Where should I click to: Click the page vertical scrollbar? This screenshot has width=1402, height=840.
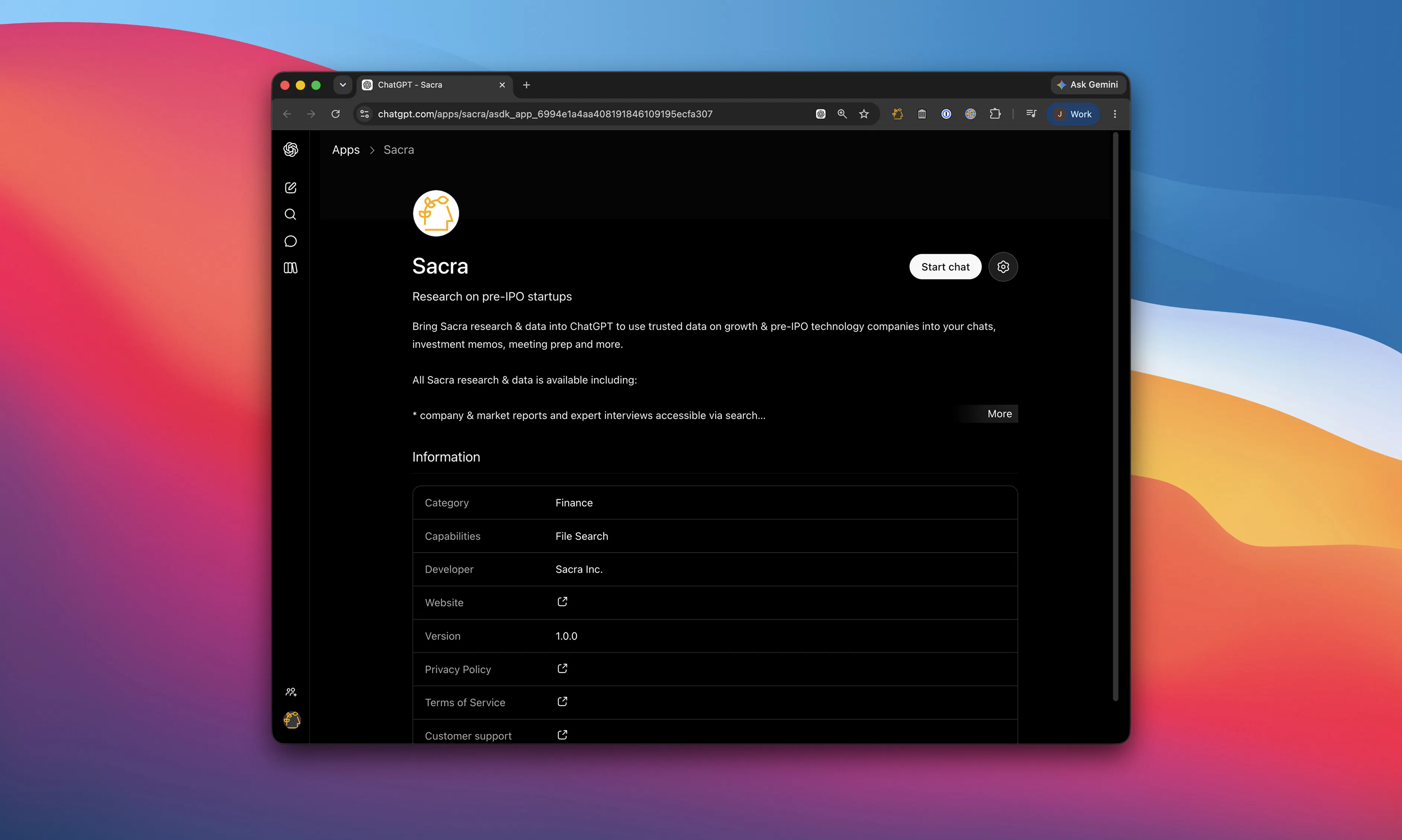tap(1115, 417)
